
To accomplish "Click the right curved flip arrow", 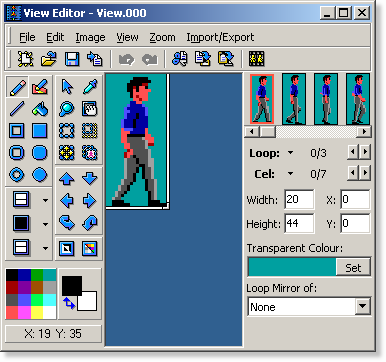I will coord(90,223).
